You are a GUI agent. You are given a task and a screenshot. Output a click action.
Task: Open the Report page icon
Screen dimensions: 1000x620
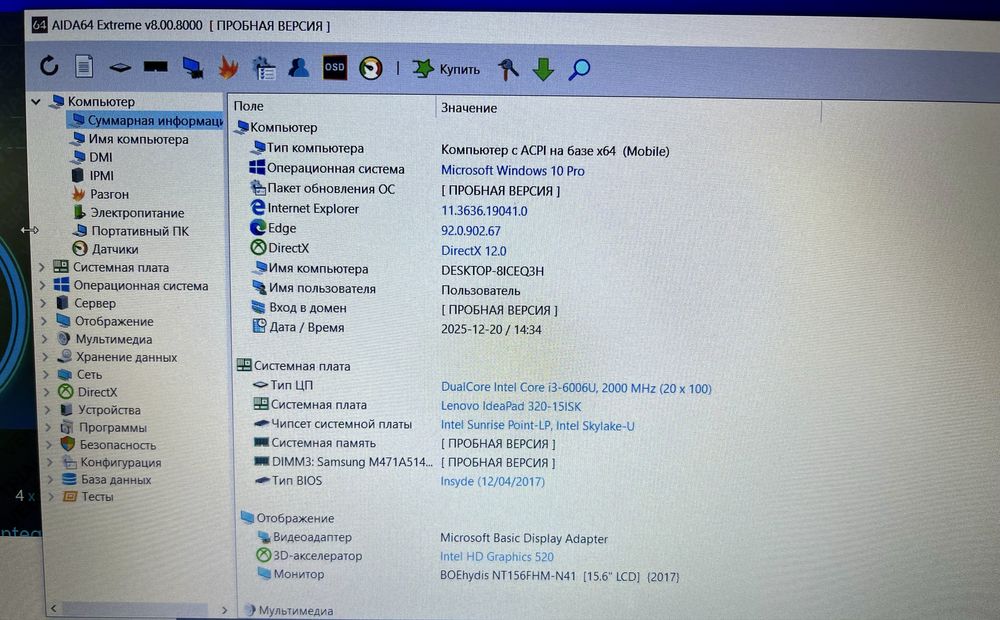(x=84, y=66)
